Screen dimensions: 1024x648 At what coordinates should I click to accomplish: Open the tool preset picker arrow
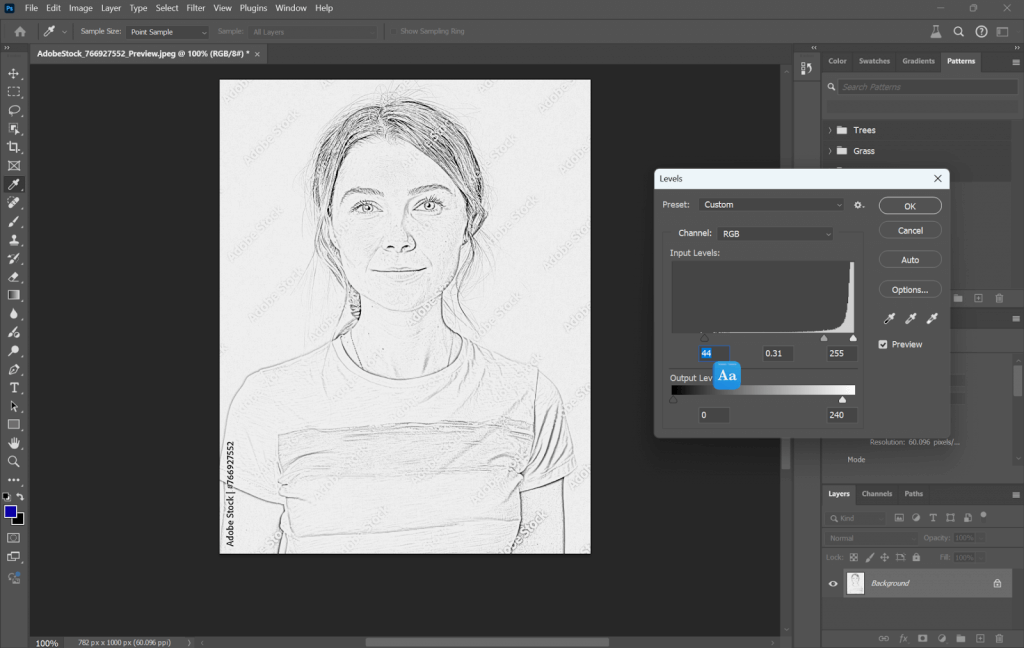(x=64, y=32)
